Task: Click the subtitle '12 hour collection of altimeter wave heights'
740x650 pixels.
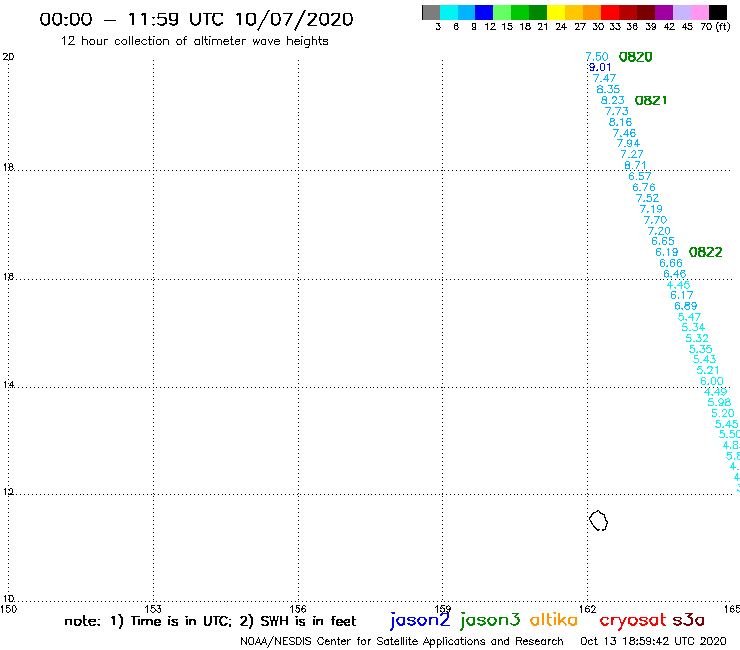Action: pyautogui.click(x=194, y=41)
